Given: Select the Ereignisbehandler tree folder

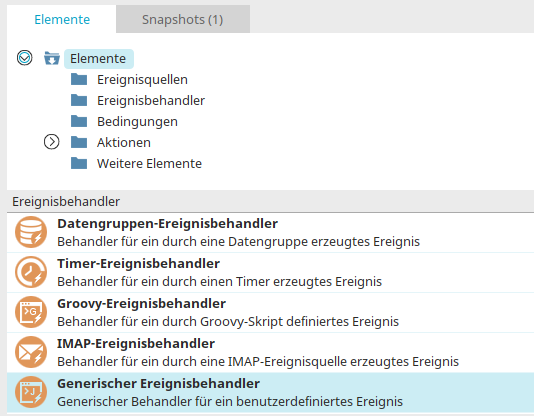Looking at the screenshot, I should (x=151, y=101).
